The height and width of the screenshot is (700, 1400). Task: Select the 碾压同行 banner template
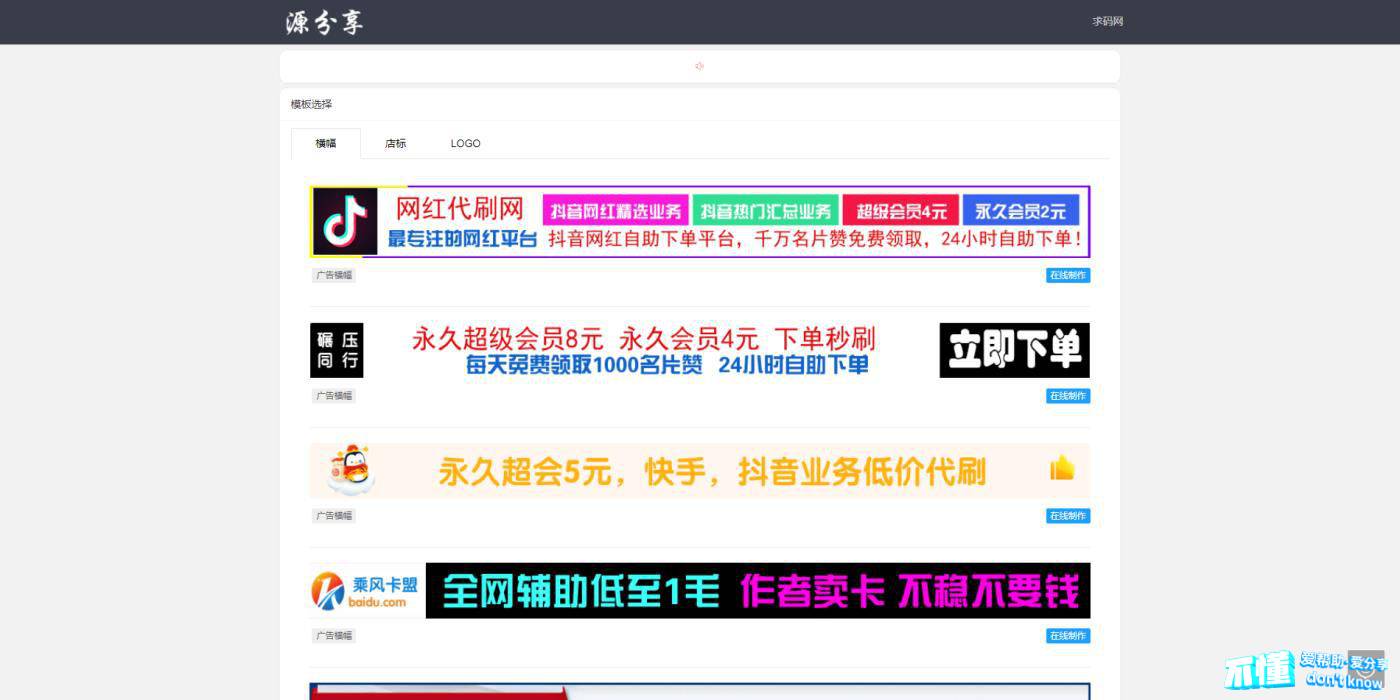click(700, 350)
